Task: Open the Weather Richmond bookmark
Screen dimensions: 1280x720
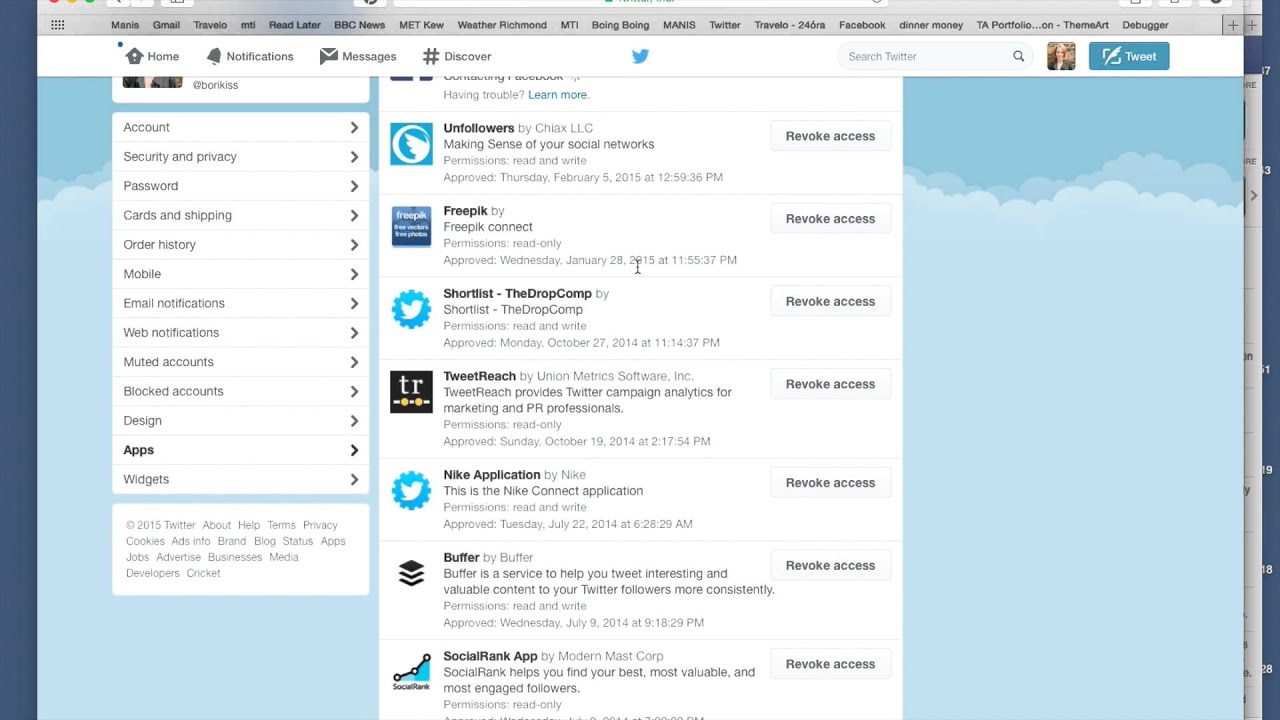Action: coord(502,25)
